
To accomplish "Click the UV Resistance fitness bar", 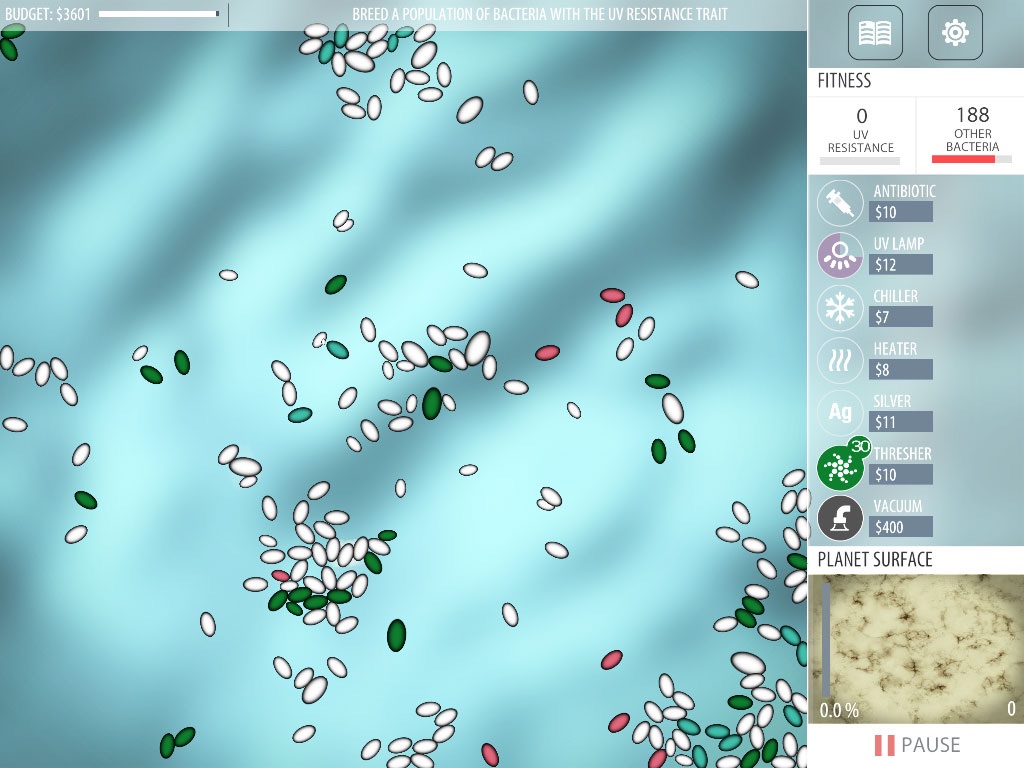I will tap(859, 161).
